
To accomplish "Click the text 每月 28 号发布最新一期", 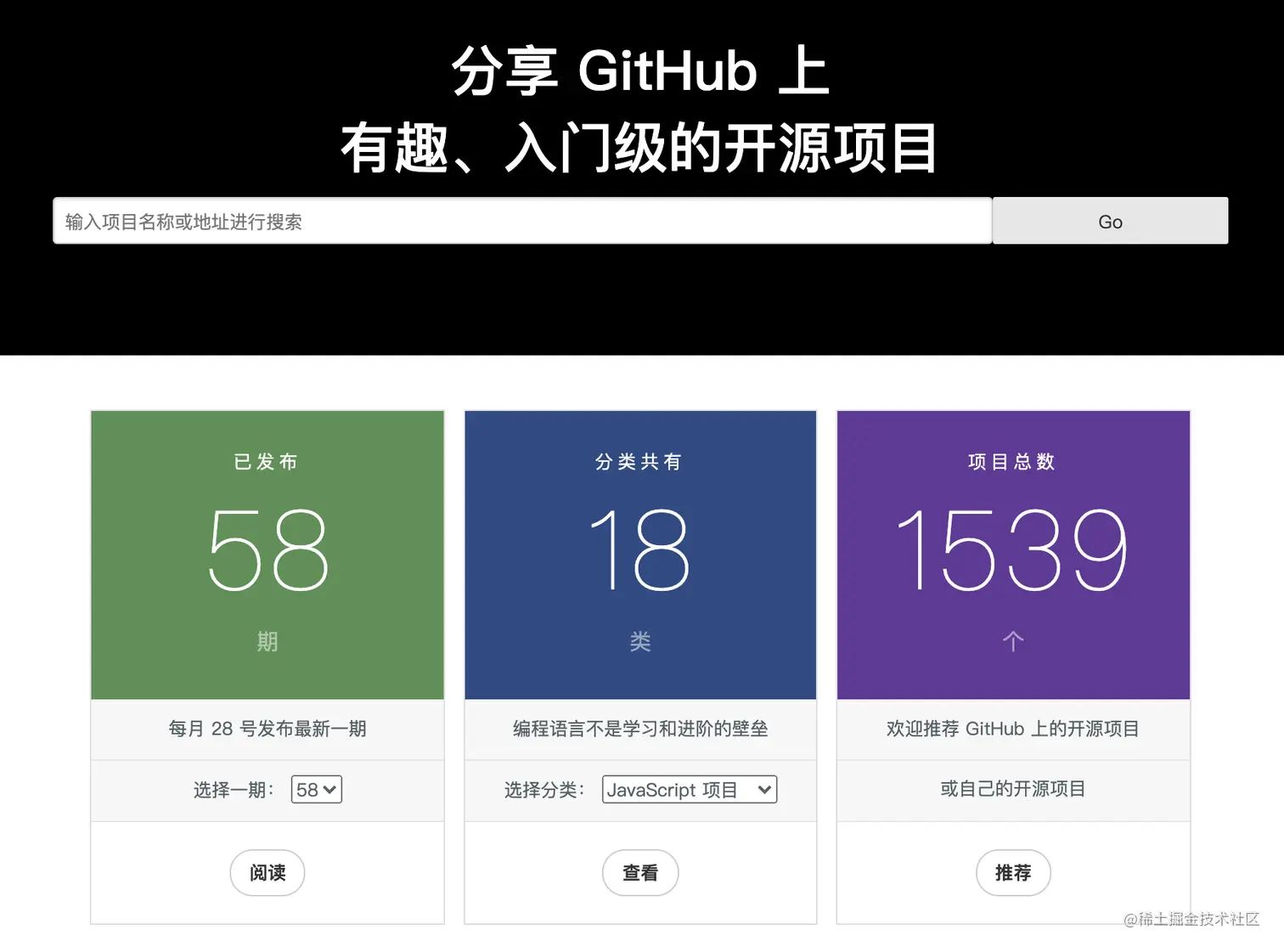I will coord(267,729).
